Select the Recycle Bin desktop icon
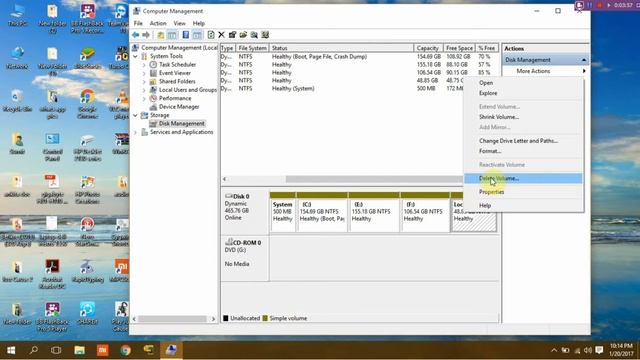The image size is (640, 360). [17, 101]
